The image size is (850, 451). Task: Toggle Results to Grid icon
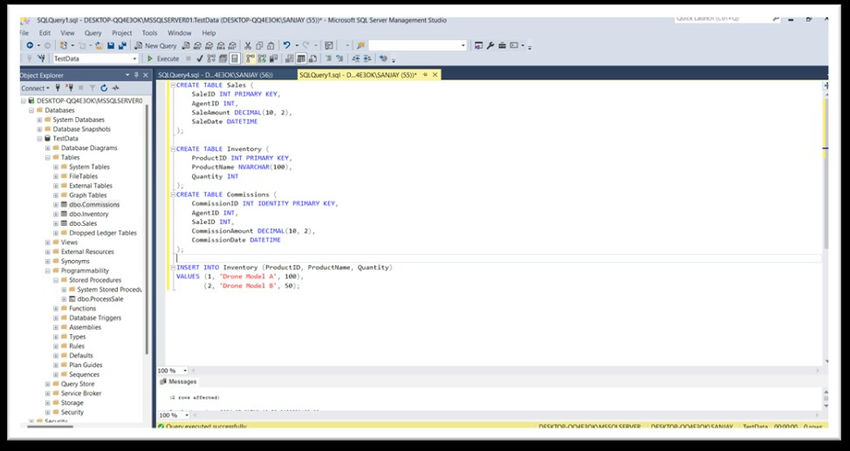coord(301,59)
